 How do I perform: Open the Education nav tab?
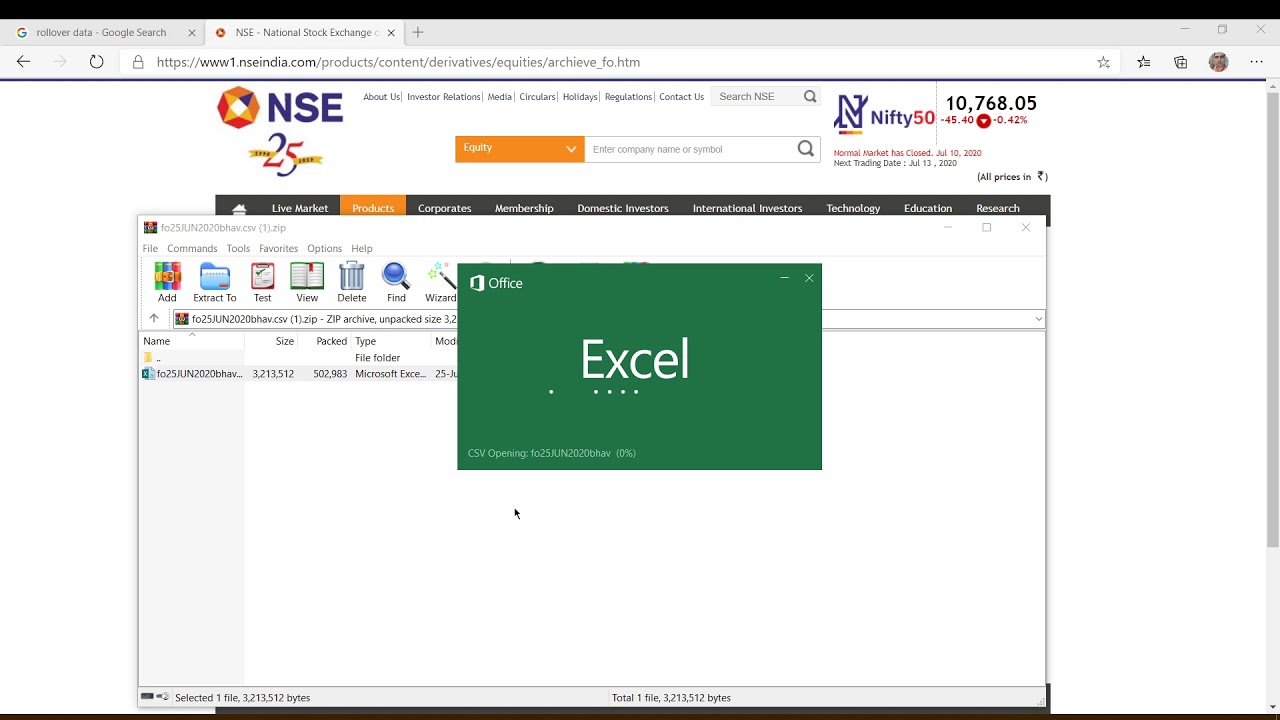coord(928,208)
